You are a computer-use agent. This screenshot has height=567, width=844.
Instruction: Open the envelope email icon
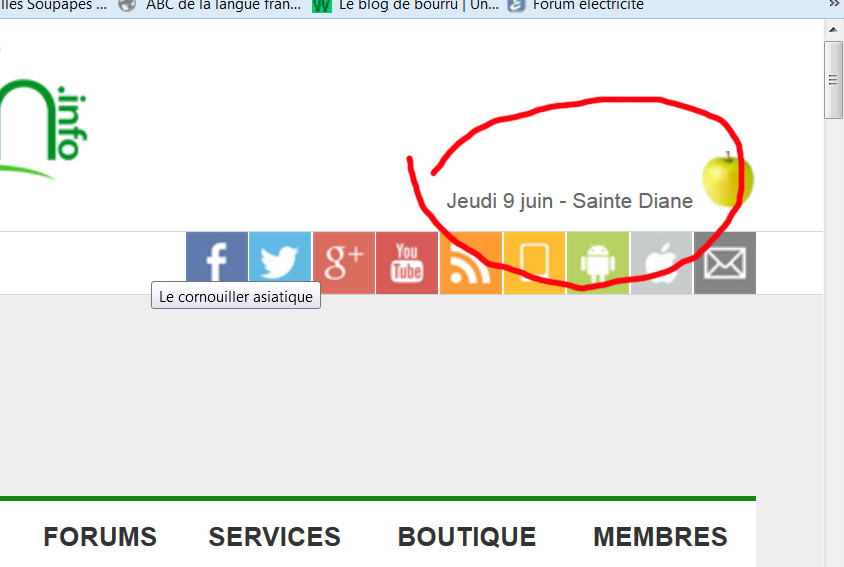pos(724,263)
